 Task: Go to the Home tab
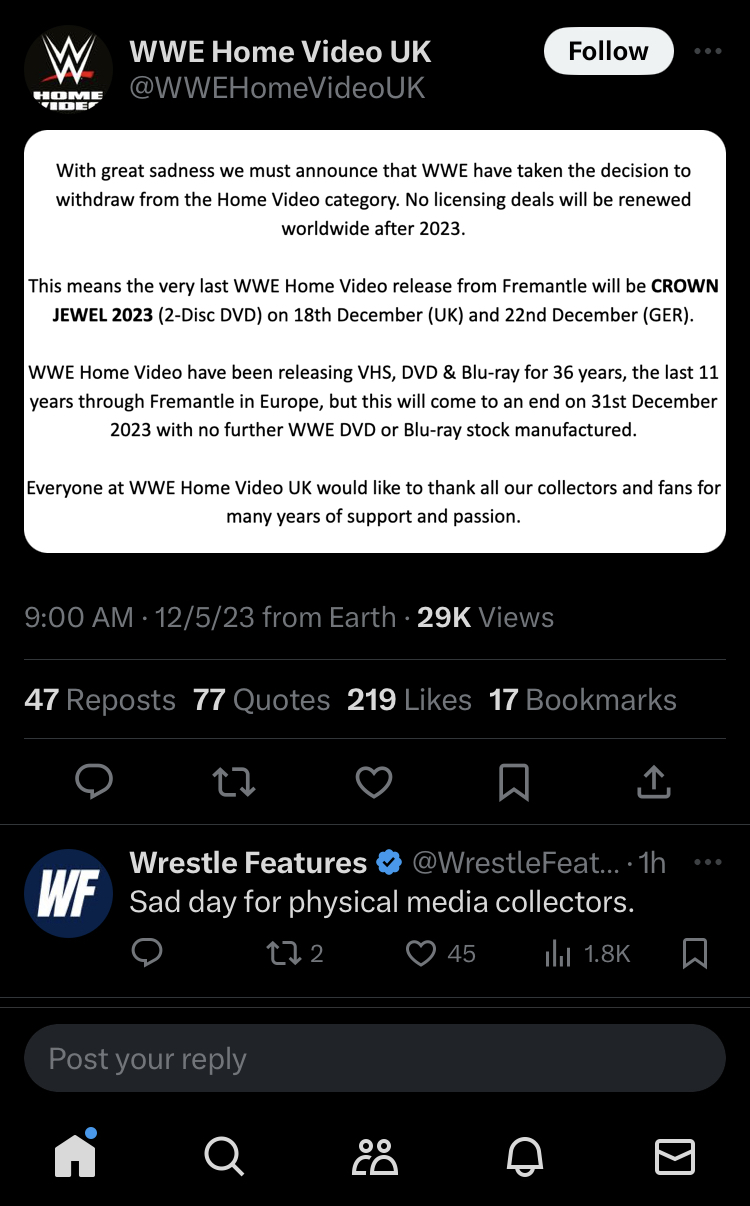(76, 1156)
